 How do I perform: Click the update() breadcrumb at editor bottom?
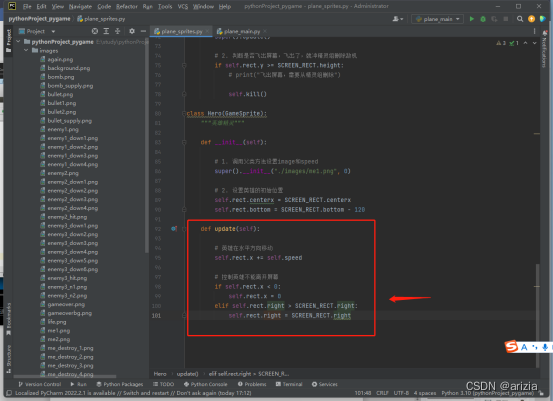pos(187,373)
